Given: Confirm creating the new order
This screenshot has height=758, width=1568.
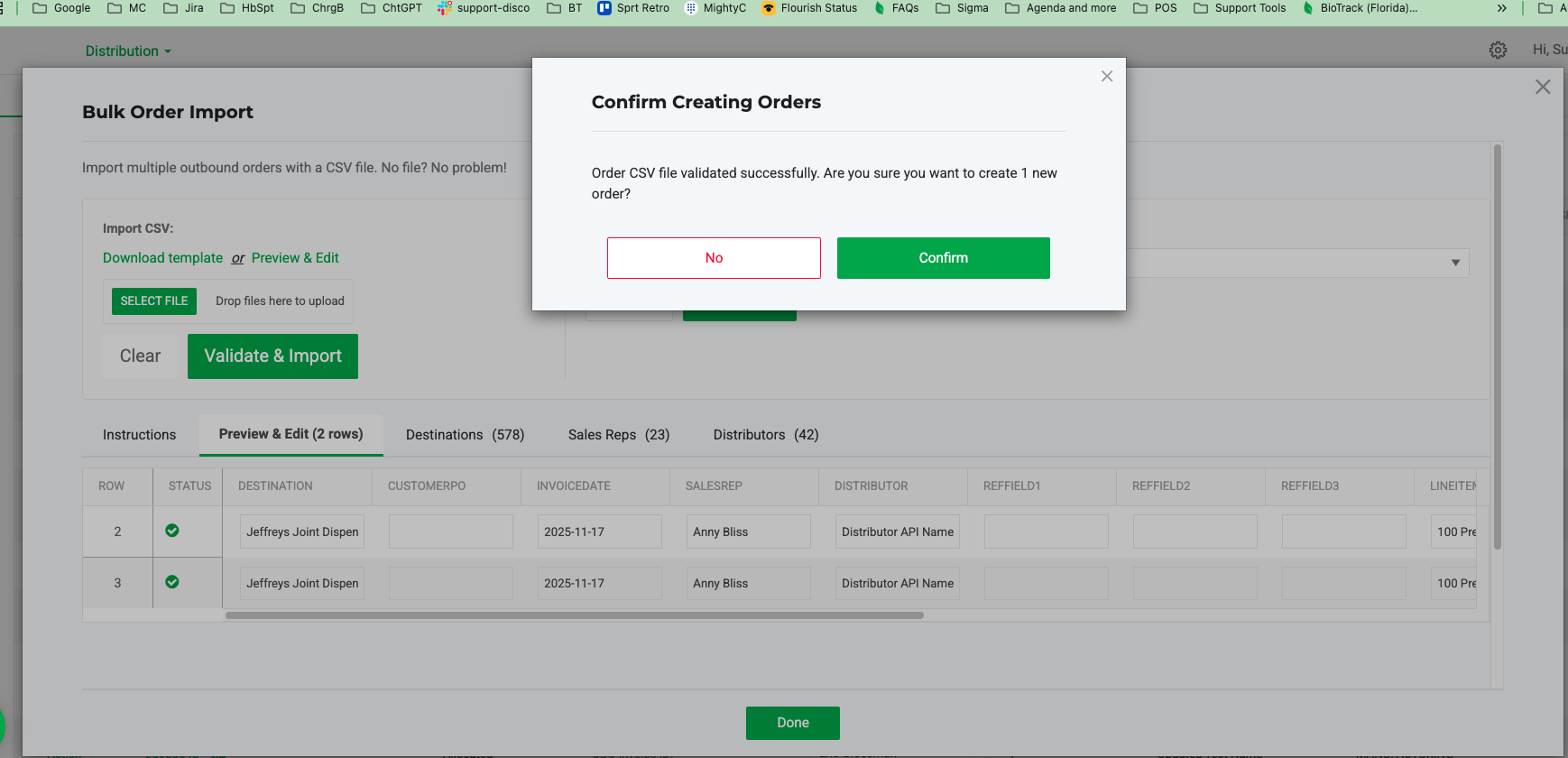Looking at the screenshot, I should click(943, 258).
